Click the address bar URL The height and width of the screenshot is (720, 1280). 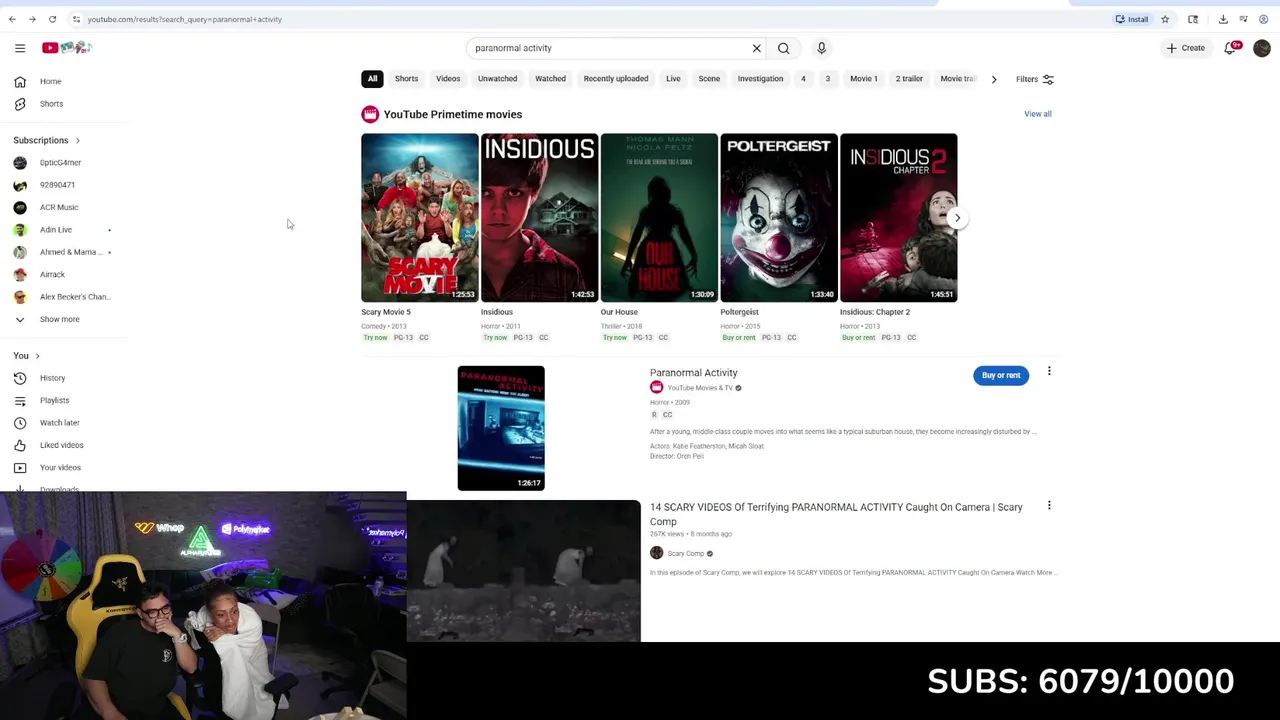(x=184, y=19)
